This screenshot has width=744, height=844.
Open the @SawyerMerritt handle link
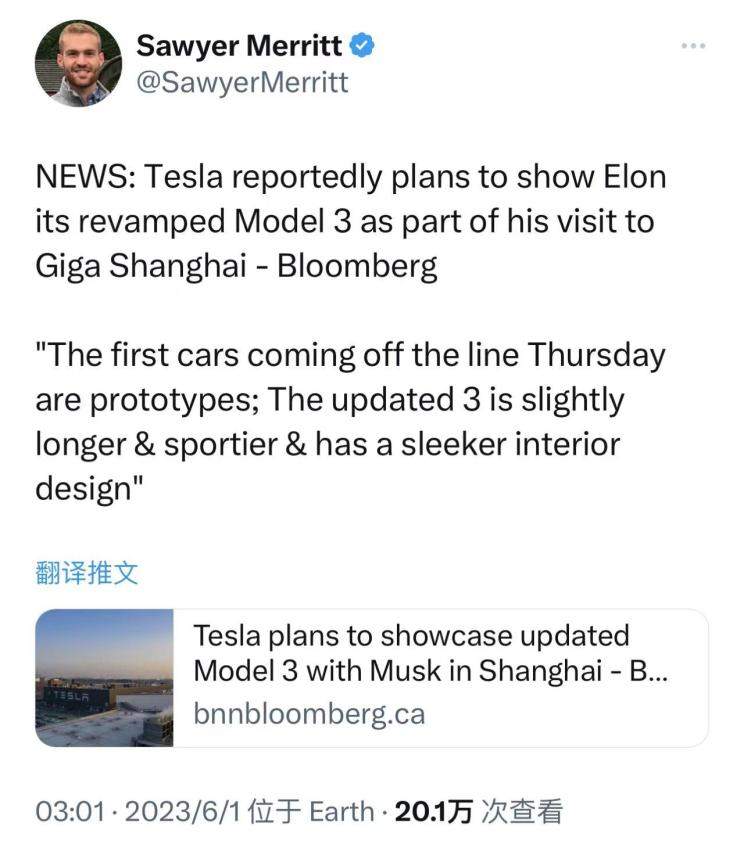(x=242, y=82)
